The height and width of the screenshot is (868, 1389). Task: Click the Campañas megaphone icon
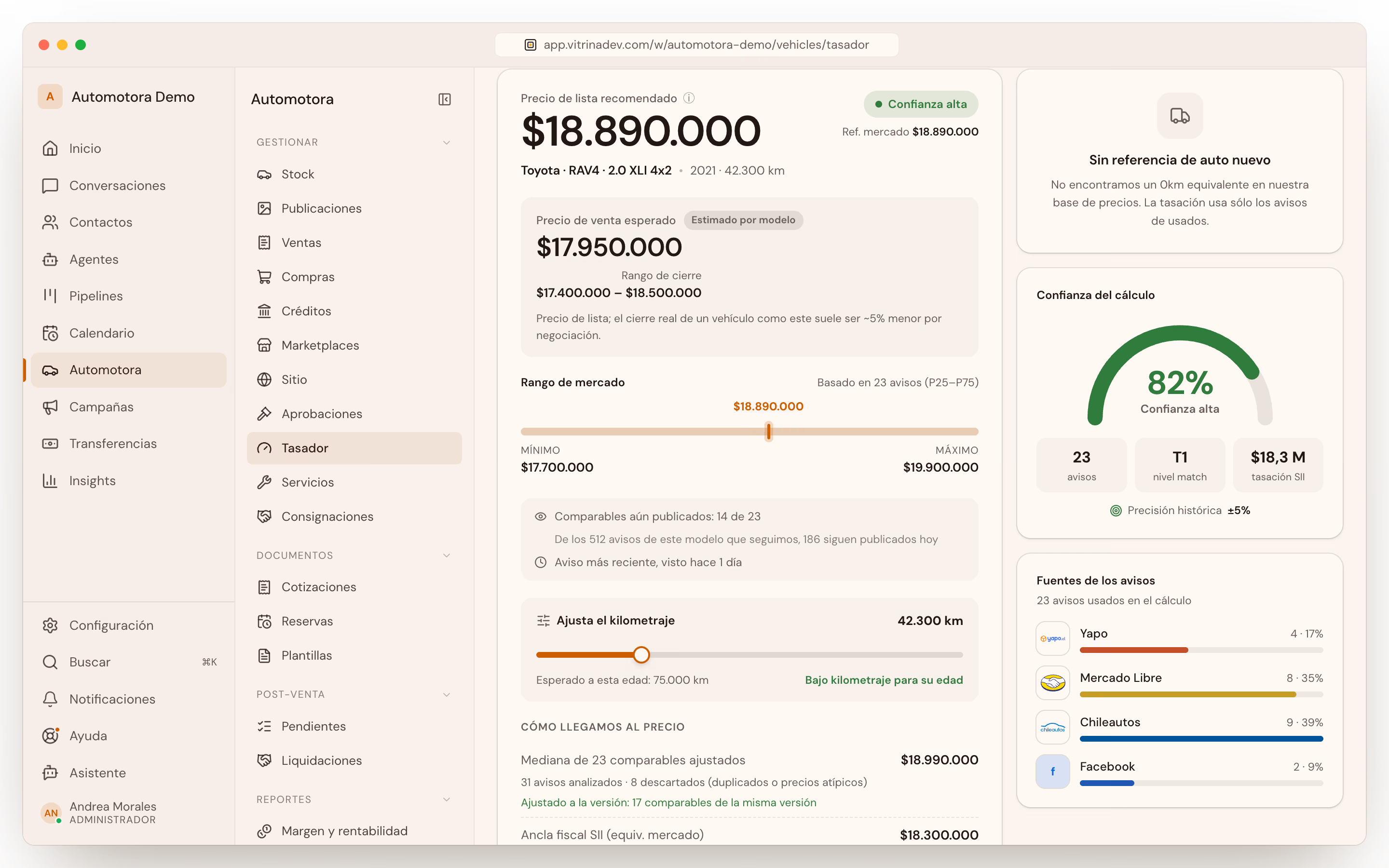point(51,407)
